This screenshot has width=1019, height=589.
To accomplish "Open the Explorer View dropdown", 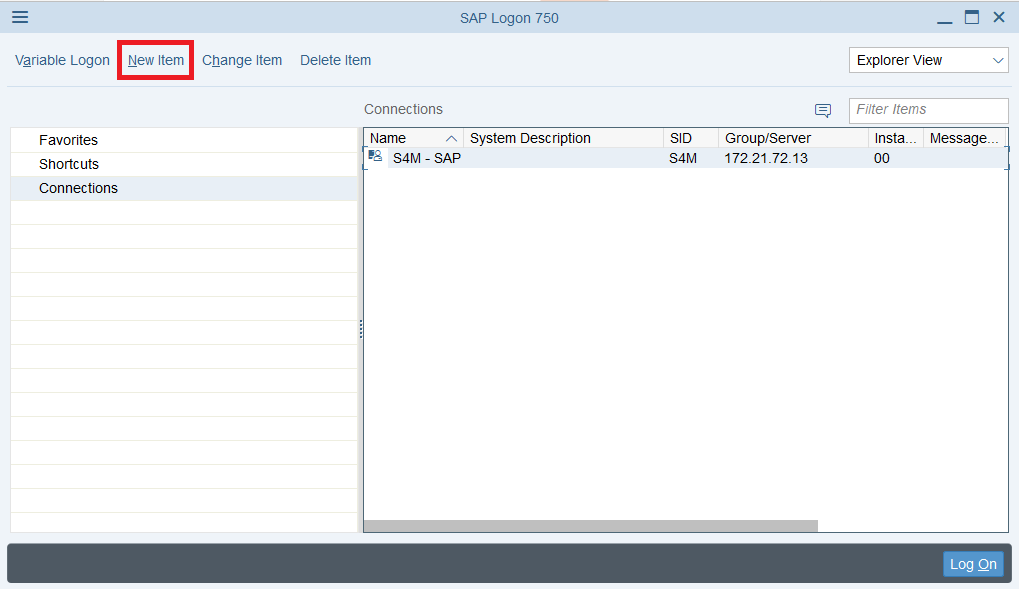I will (929, 60).
